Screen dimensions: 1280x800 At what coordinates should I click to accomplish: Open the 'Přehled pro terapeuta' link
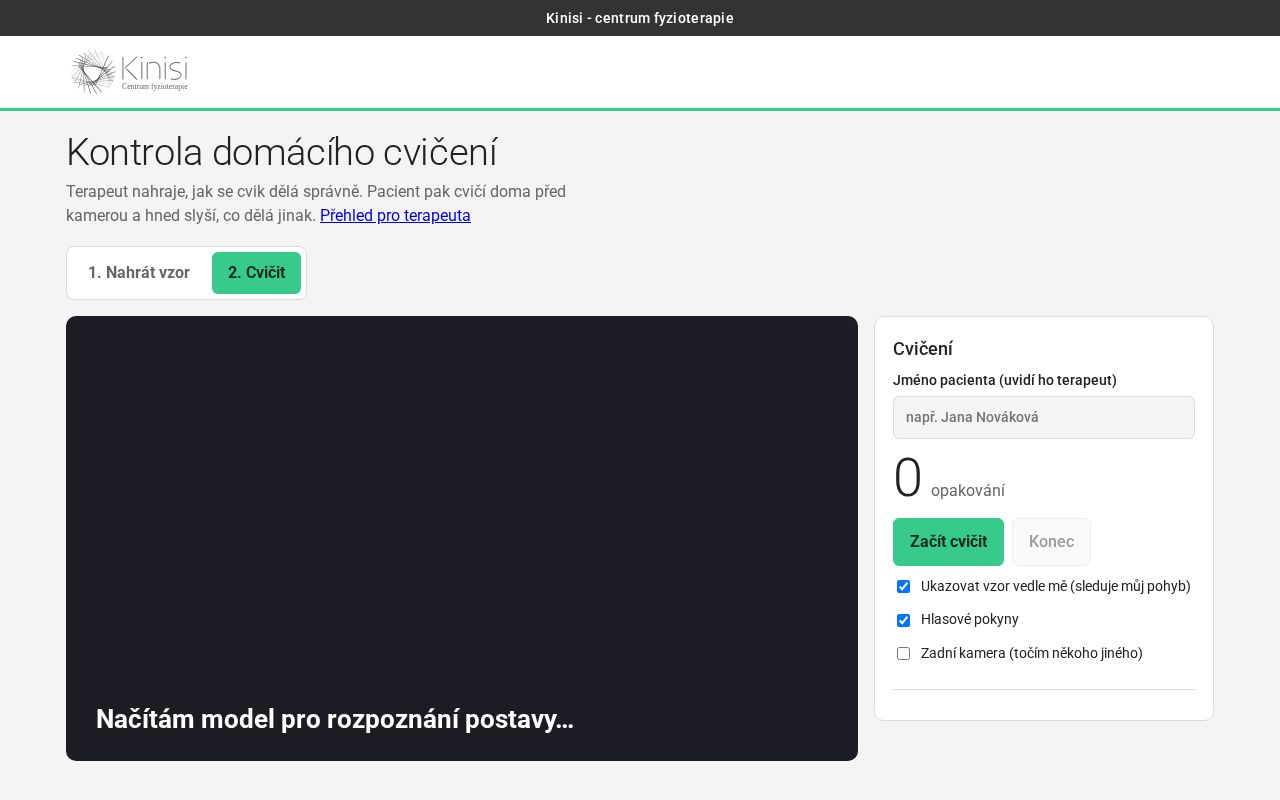pyautogui.click(x=395, y=215)
